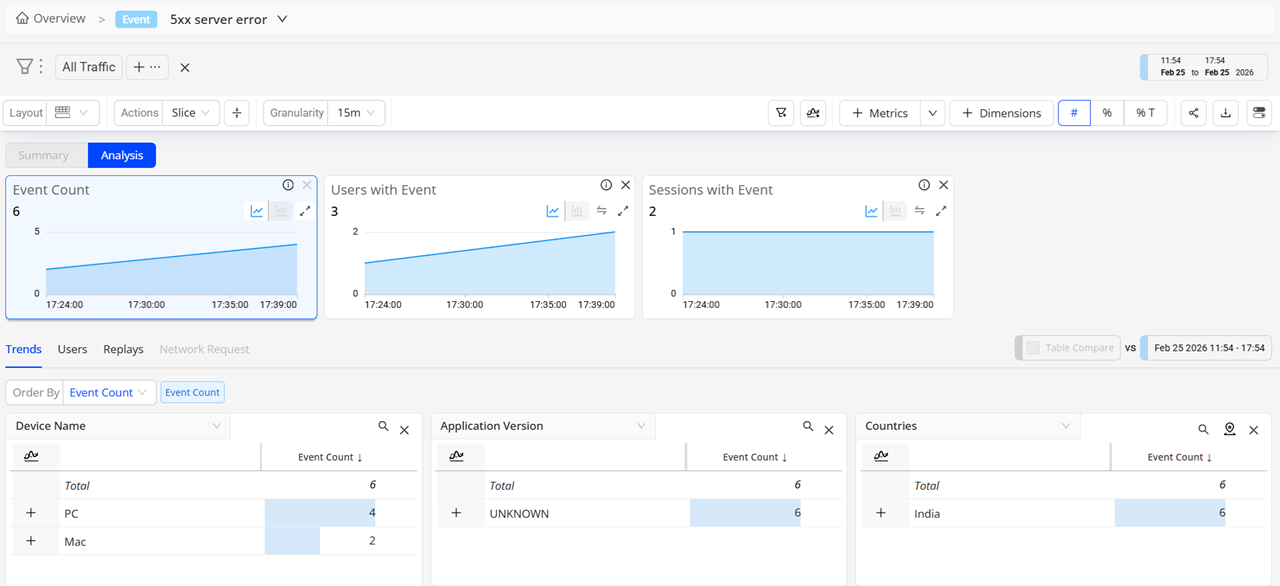
Task: Click the download icon in the toolbar
Action: click(1225, 113)
